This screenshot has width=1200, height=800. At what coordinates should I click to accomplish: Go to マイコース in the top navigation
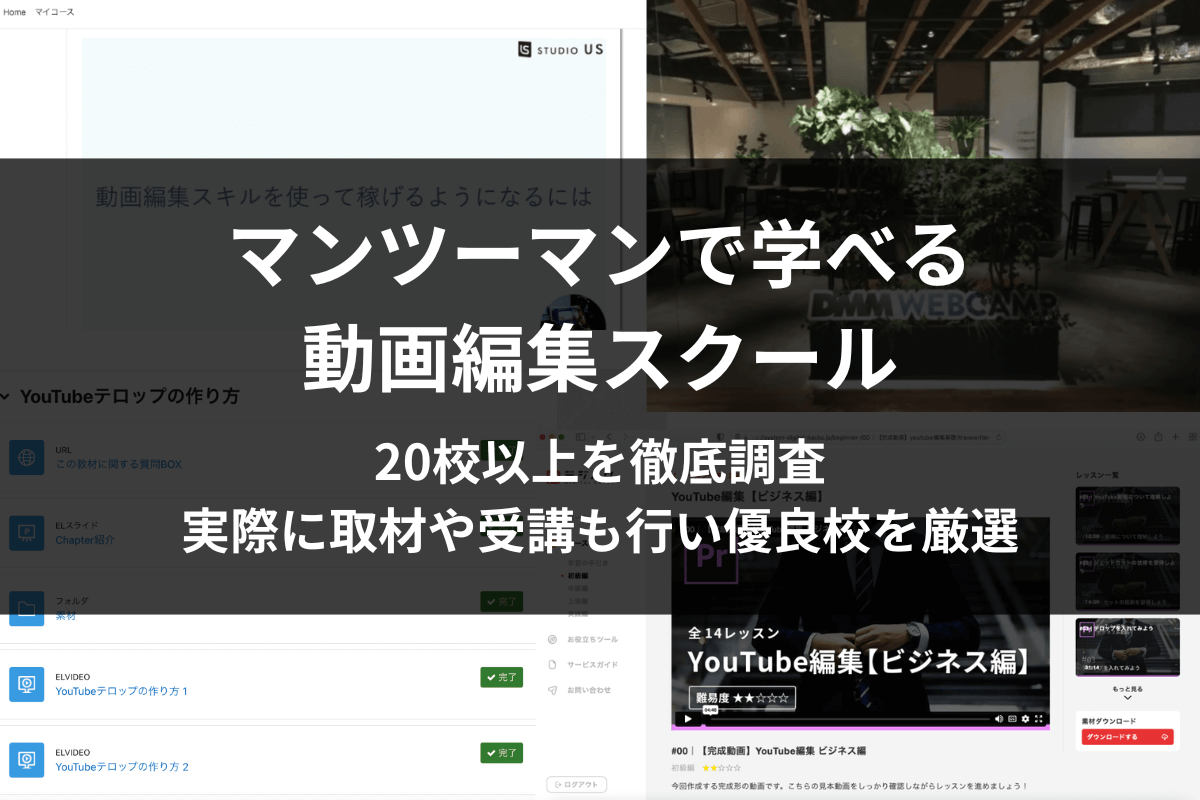coord(55,12)
